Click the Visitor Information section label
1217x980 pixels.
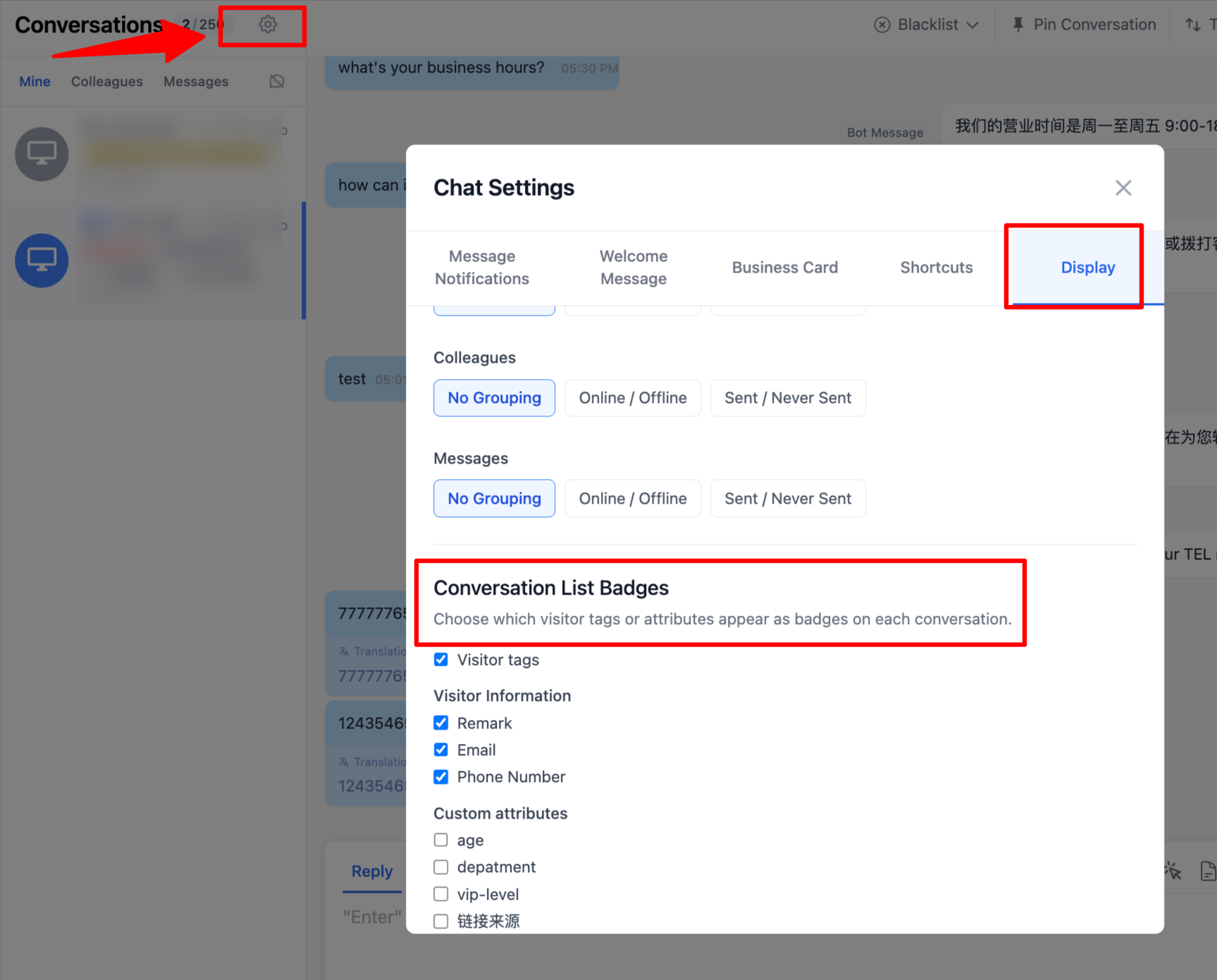tap(502, 696)
